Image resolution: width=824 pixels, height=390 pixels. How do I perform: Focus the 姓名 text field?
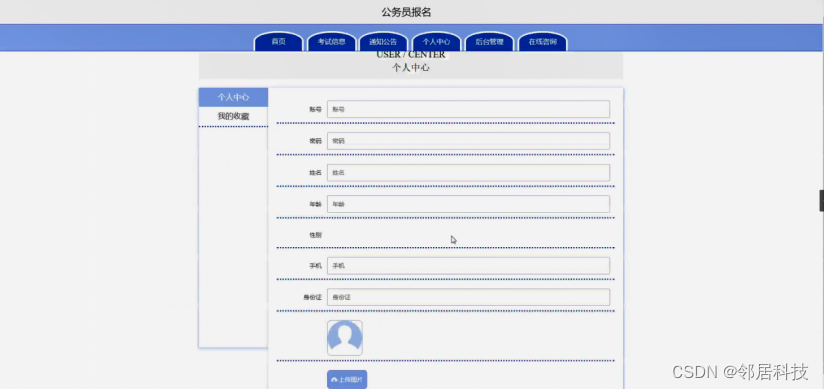[x=468, y=172]
